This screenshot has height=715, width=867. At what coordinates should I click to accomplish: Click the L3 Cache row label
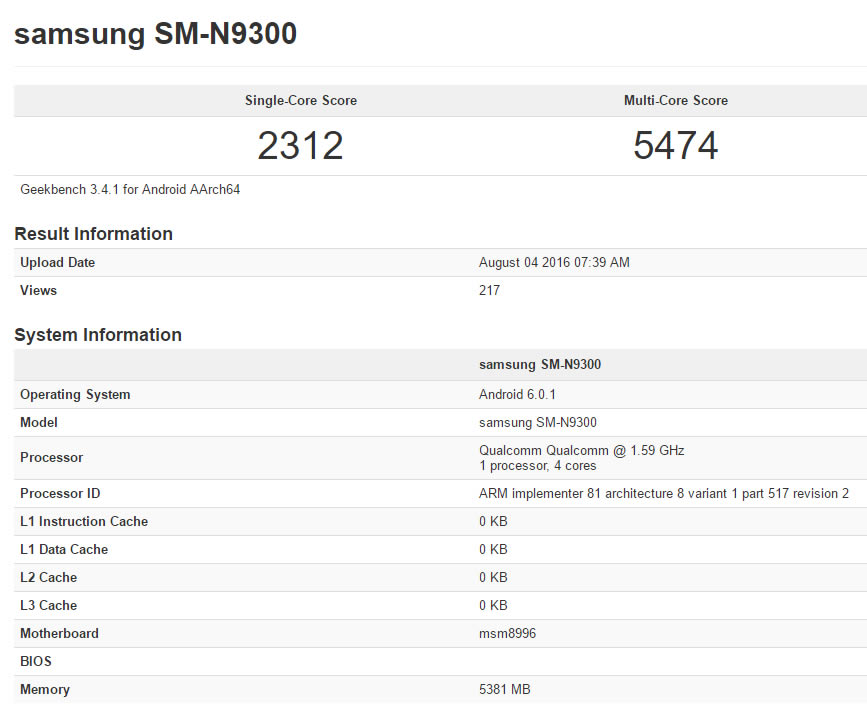(x=48, y=606)
